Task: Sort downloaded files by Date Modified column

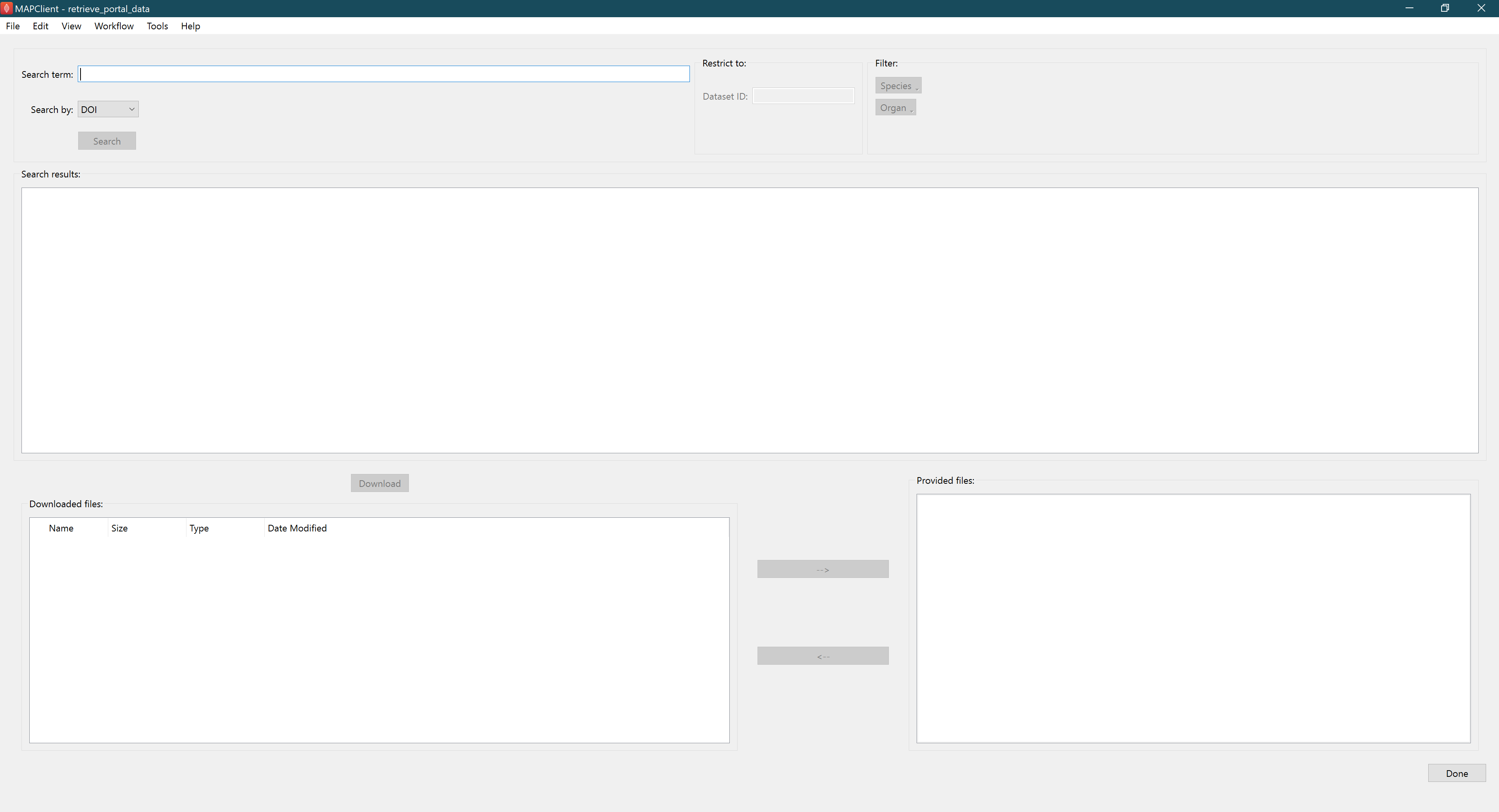Action: (297, 528)
